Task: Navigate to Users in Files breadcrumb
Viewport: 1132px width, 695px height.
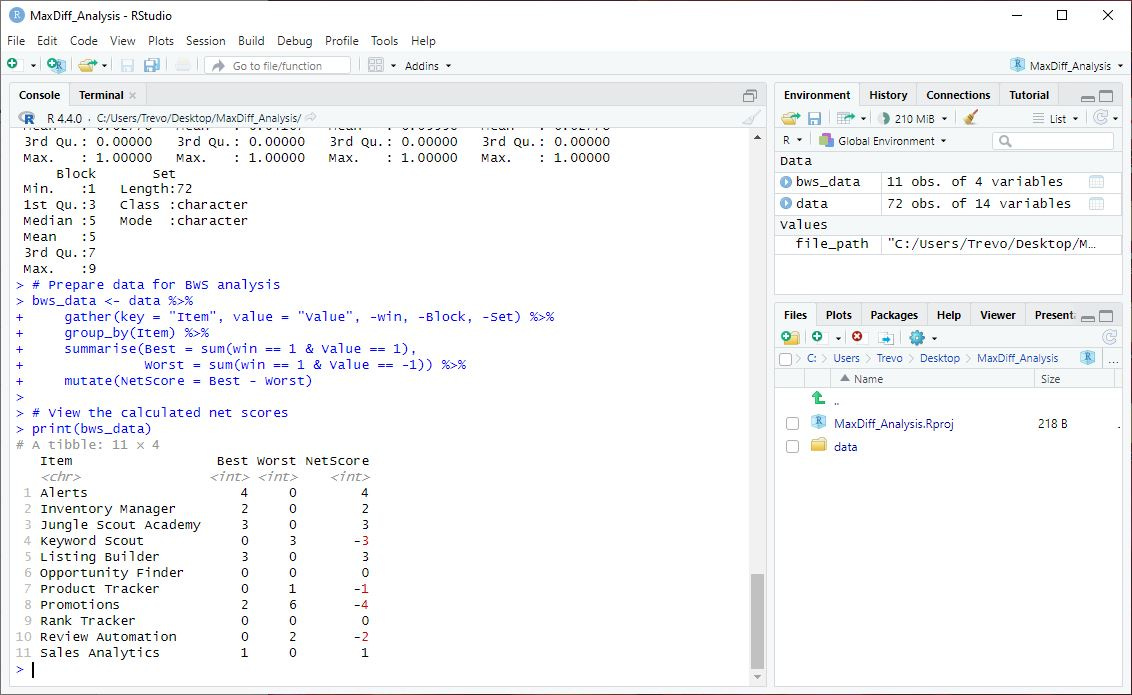Action: point(846,358)
